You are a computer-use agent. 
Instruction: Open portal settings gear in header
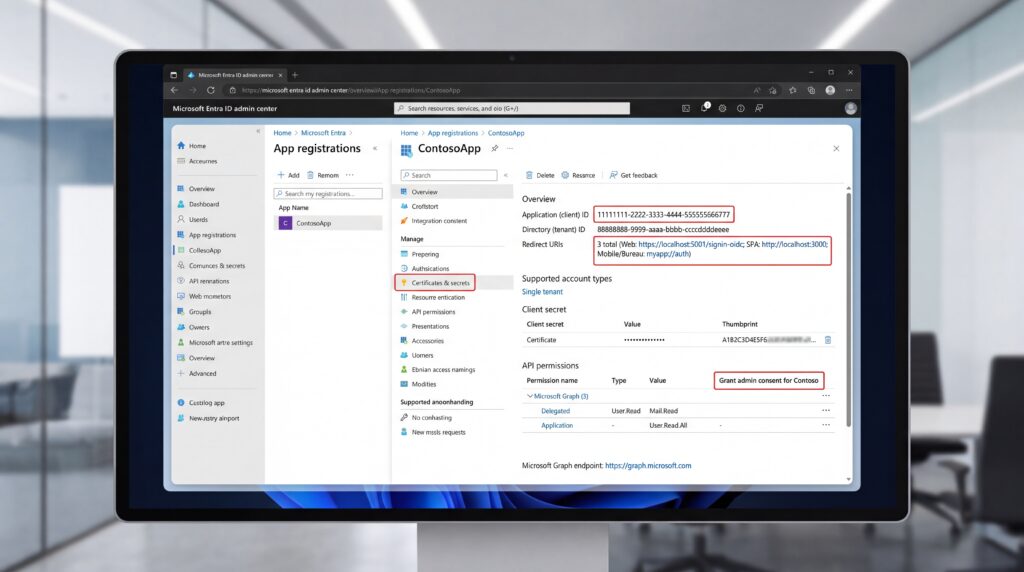click(x=722, y=108)
